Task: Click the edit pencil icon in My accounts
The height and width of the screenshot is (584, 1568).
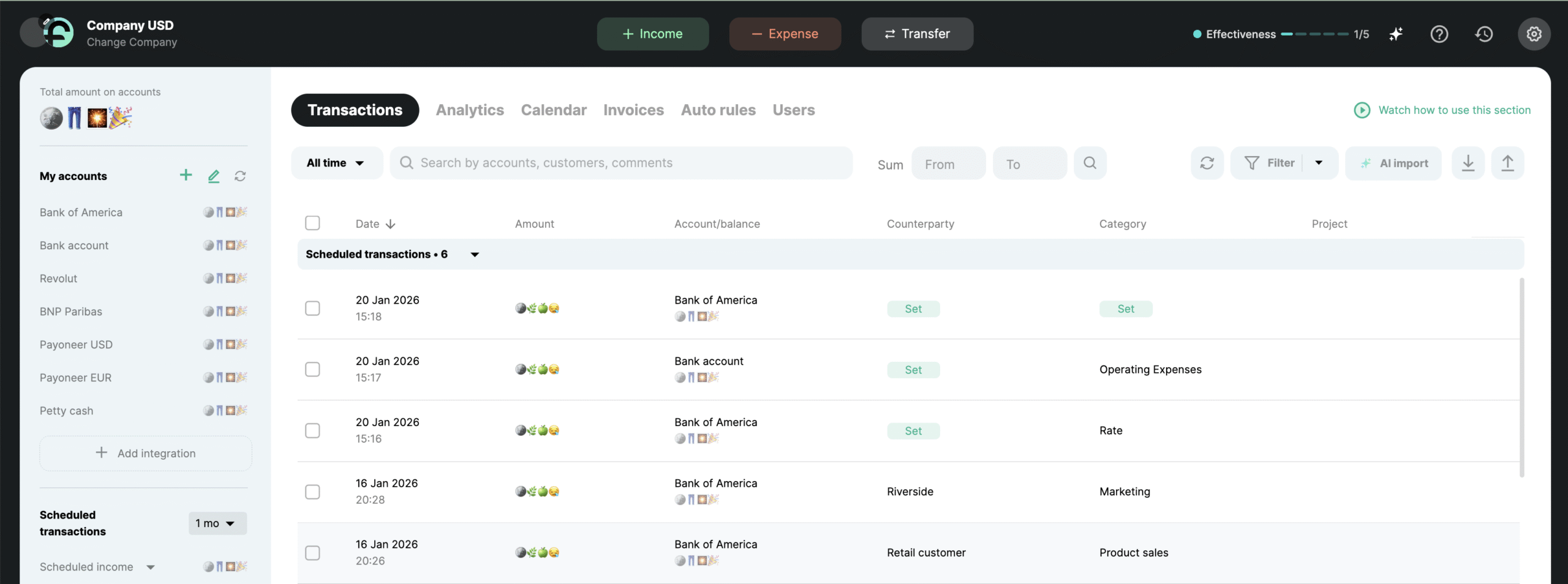Action: tap(213, 176)
